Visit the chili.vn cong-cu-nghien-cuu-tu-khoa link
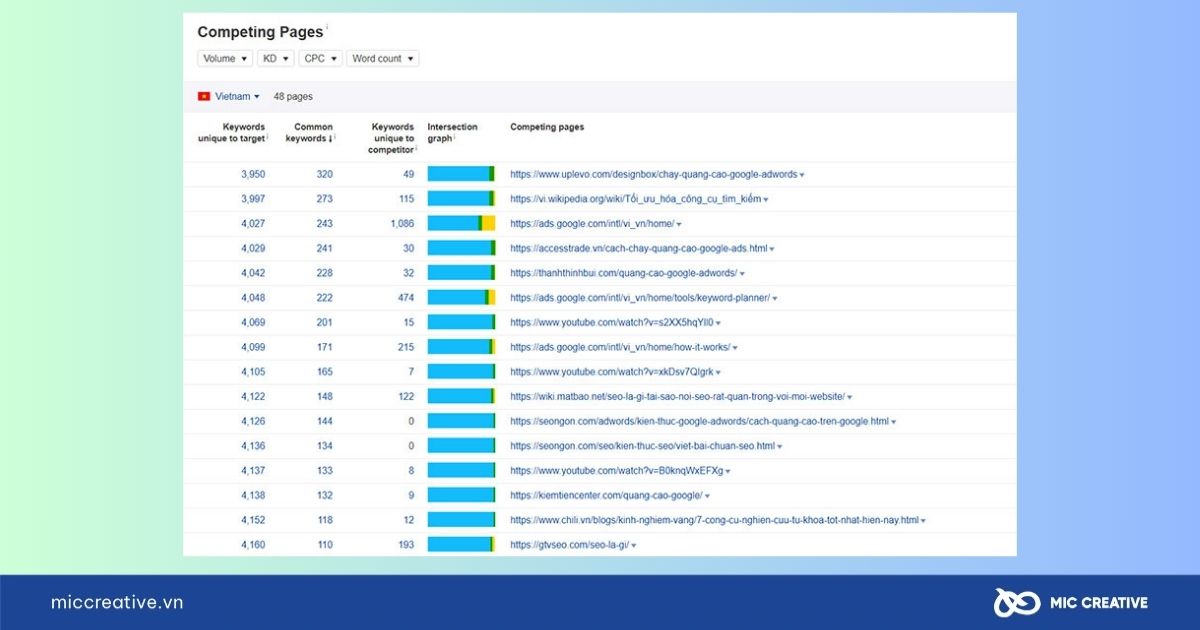Screen dimensions: 1200x630 point(714,520)
